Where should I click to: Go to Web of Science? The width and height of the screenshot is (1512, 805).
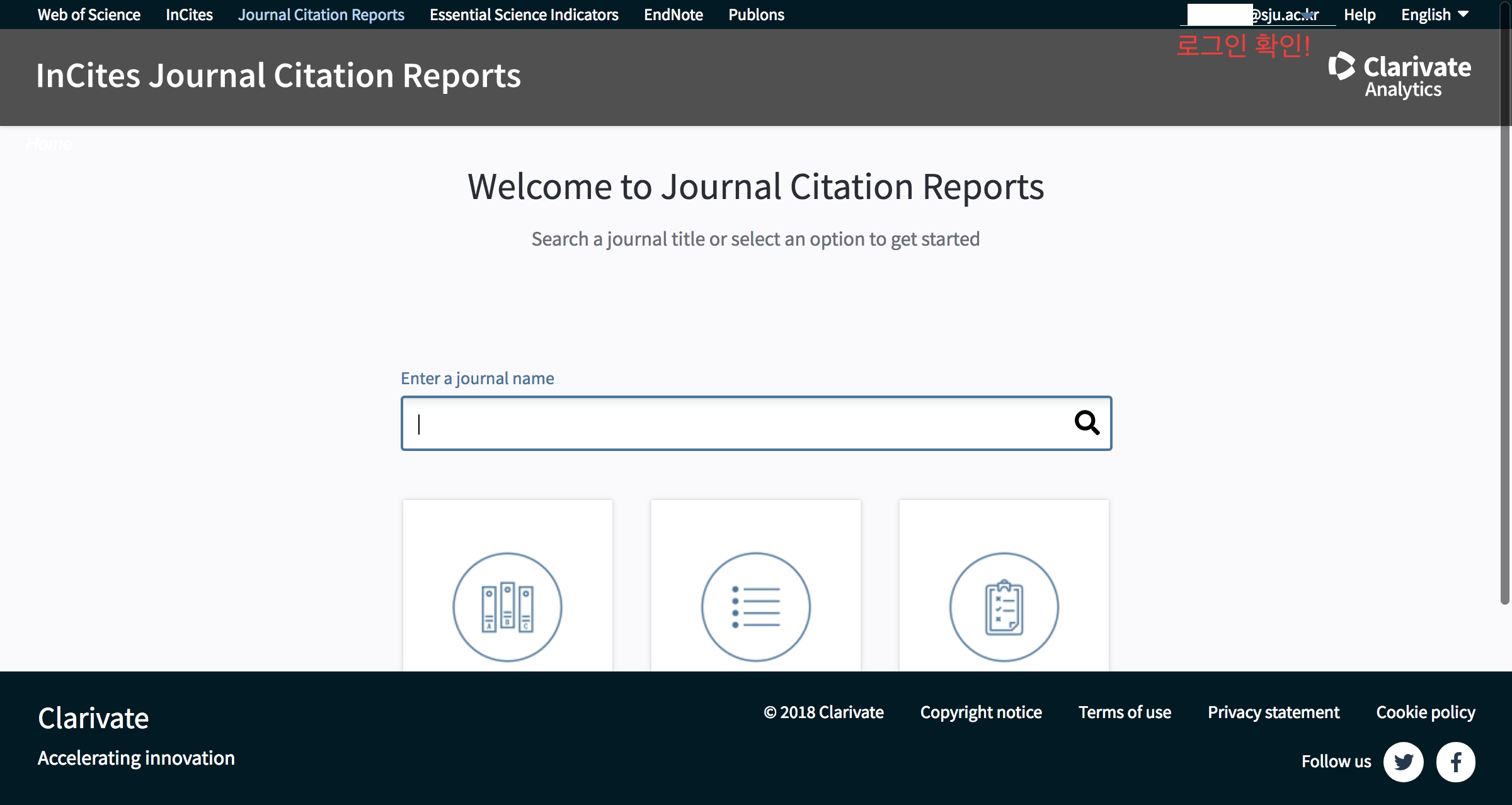[x=89, y=14]
